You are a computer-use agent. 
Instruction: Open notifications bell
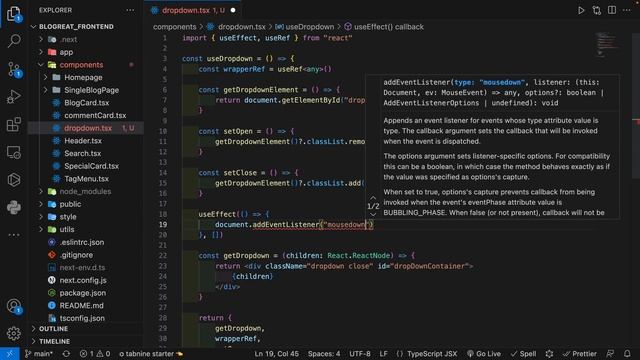627,354
